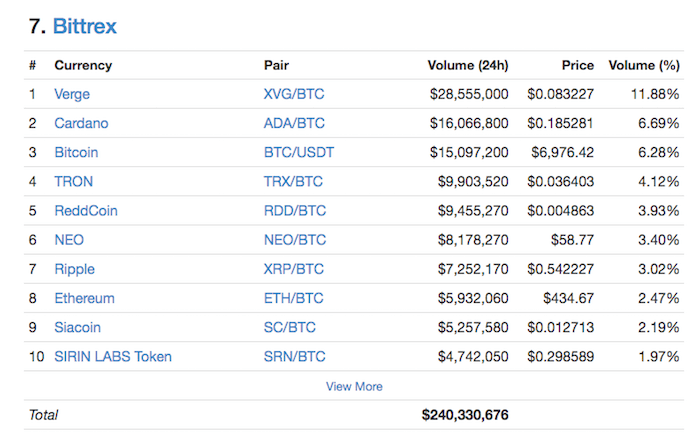Viewport: 700px width, 442px height.
Task: Open the ReddCoin currency link
Action: (86, 210)
